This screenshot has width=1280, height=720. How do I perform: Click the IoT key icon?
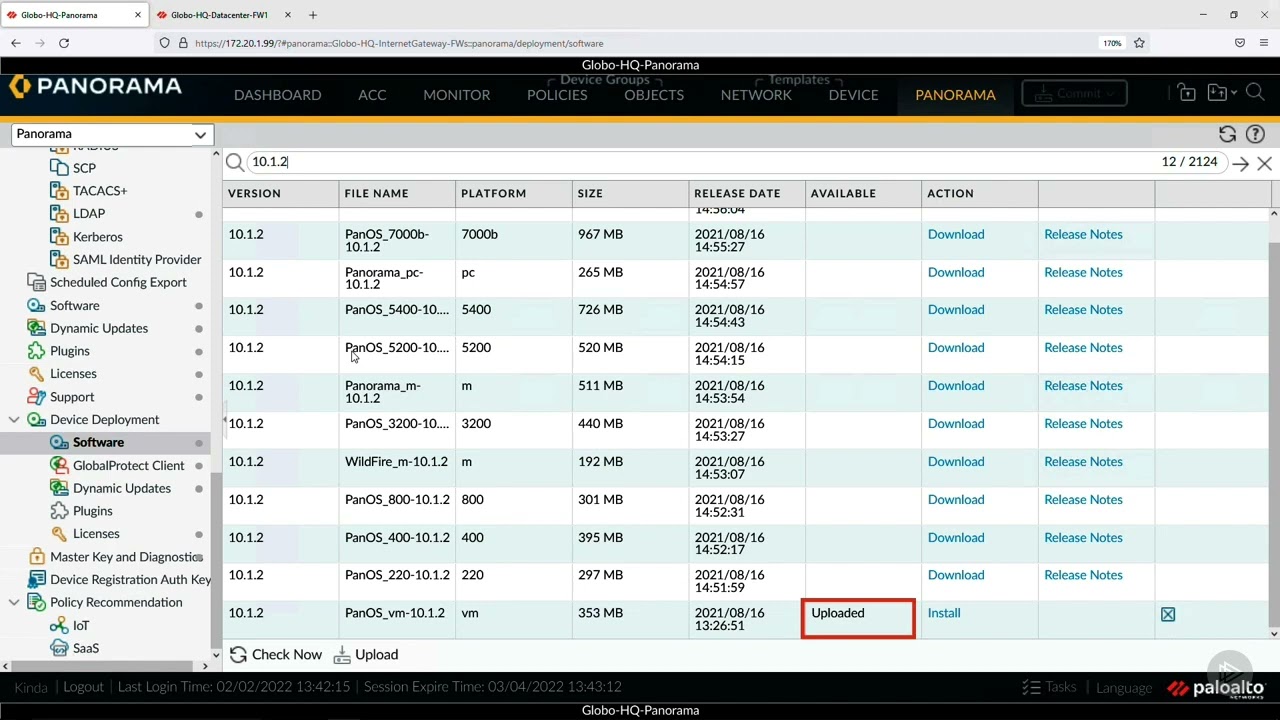(59, 626)
